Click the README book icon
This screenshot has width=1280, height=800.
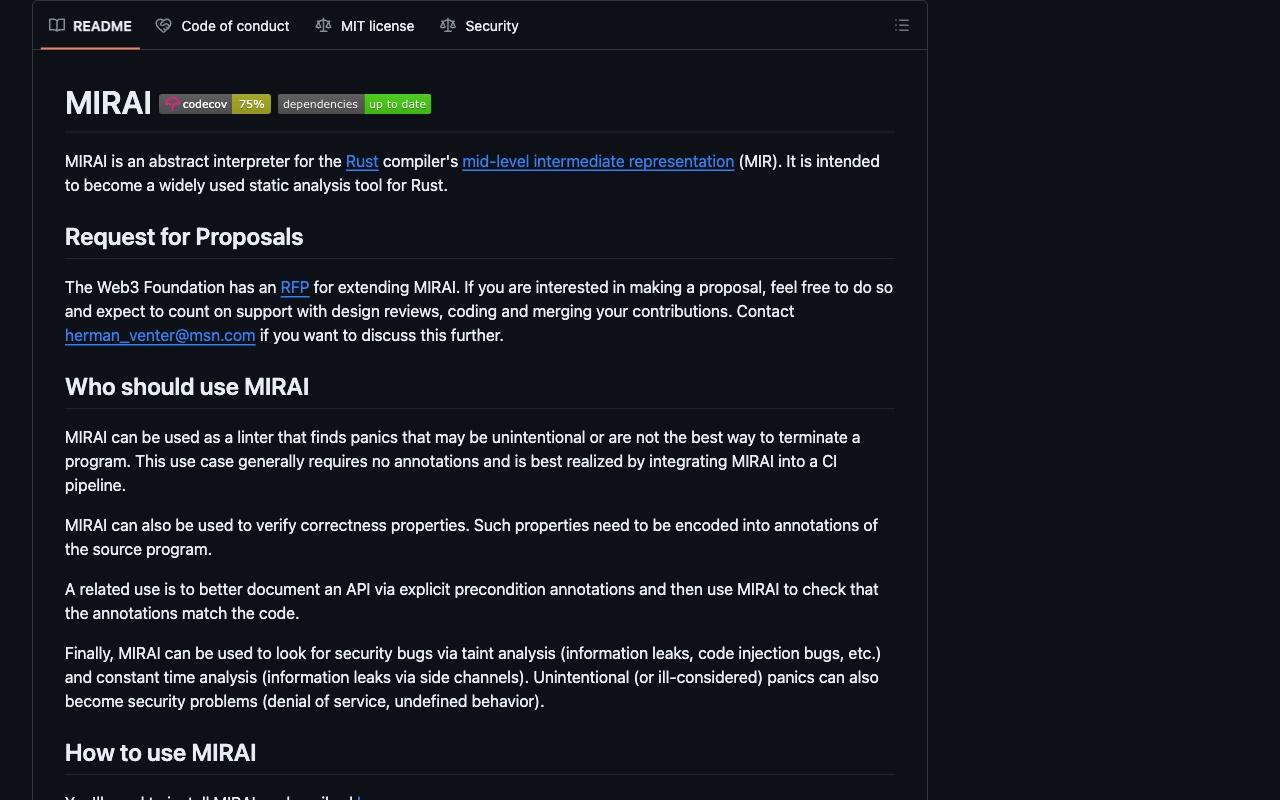(x=57, y=26)
